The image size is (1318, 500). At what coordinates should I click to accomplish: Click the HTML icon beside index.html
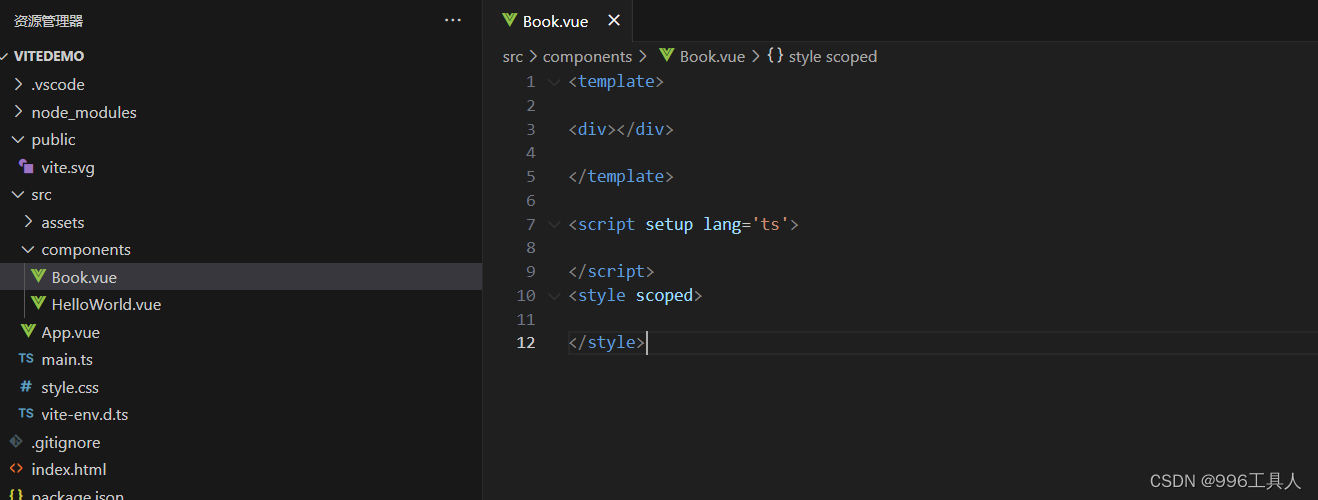point(16,469)
